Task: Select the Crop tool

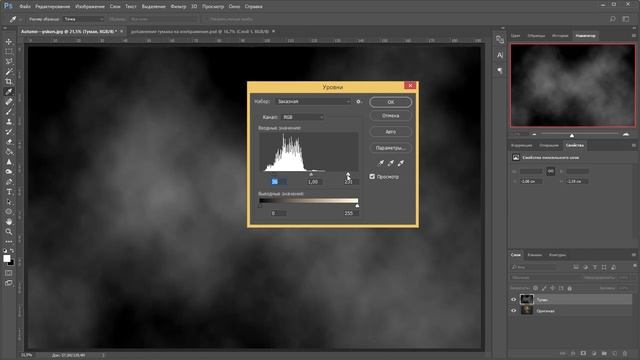Action: click(9, 82)
